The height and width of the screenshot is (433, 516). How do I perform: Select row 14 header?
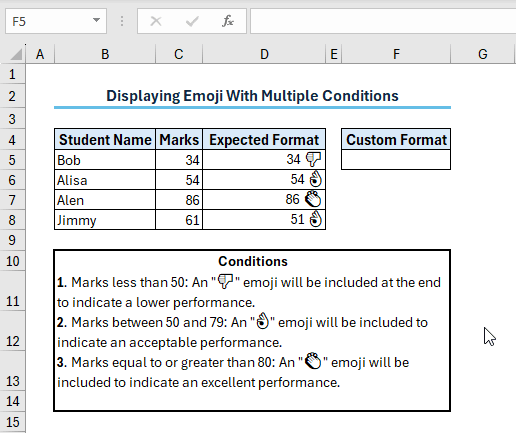12,401
